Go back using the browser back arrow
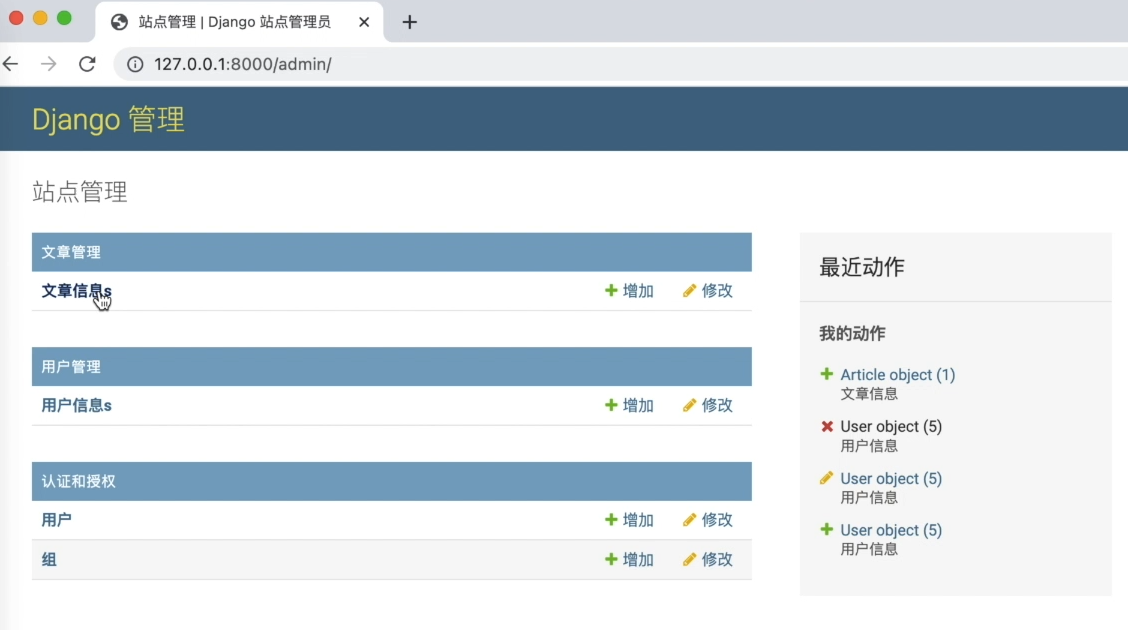The height and width of the screenshot is (630, 1128). click(x=11, y=64)
